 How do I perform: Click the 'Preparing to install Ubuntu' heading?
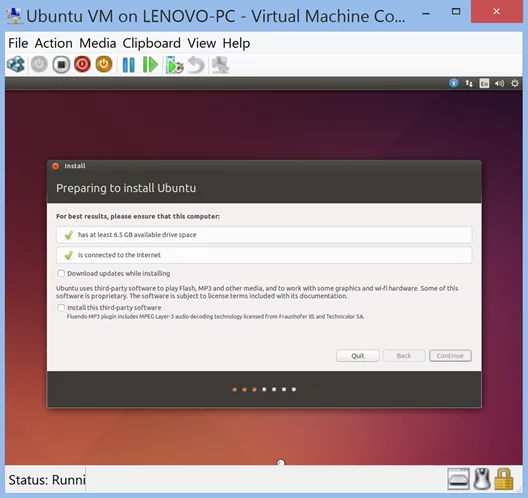coord(126,188)
